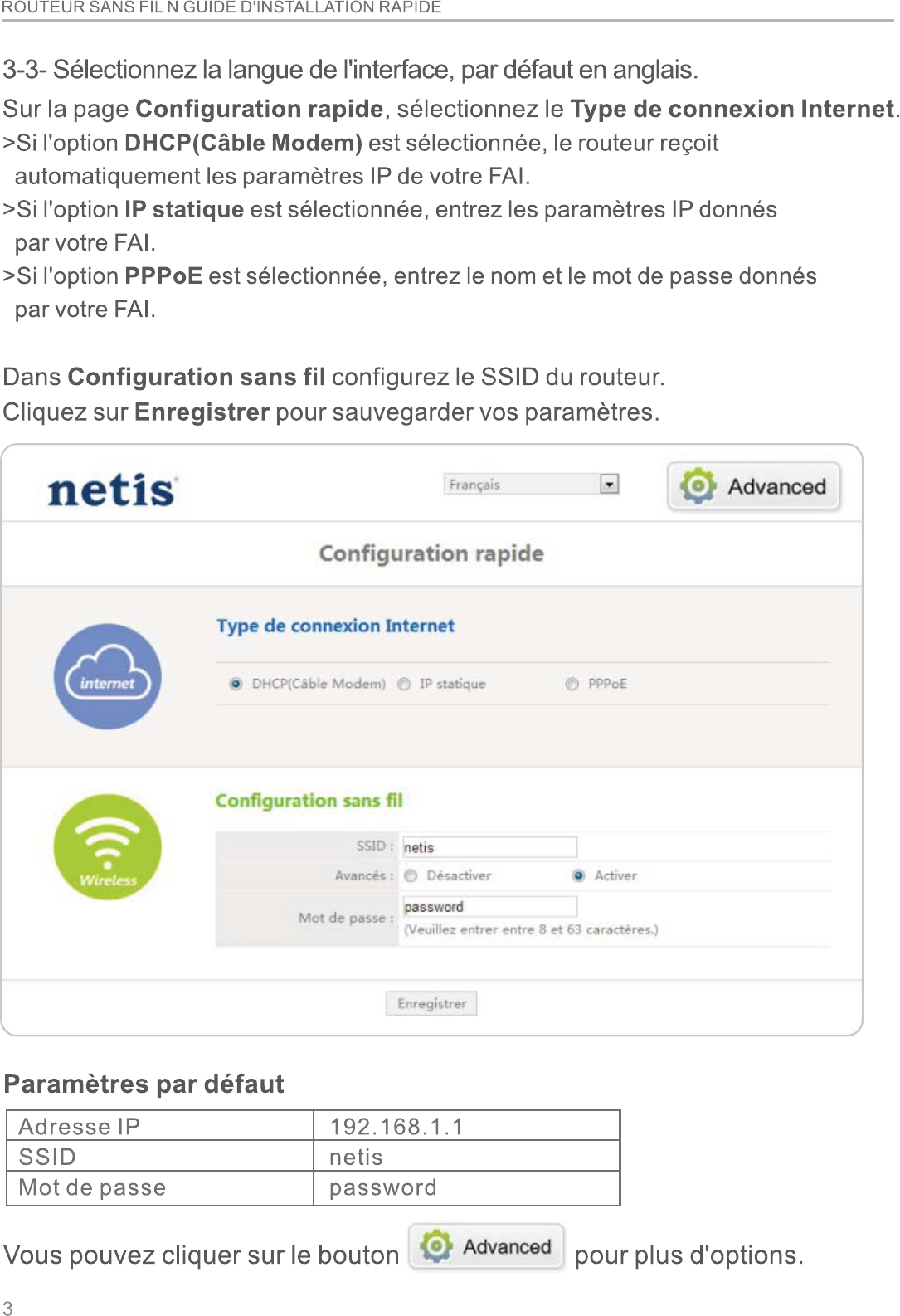The width and height of the screenshot is (900, 1316).
Task: Click the gear icon on the top Advanced button
Action: [698, 485]
